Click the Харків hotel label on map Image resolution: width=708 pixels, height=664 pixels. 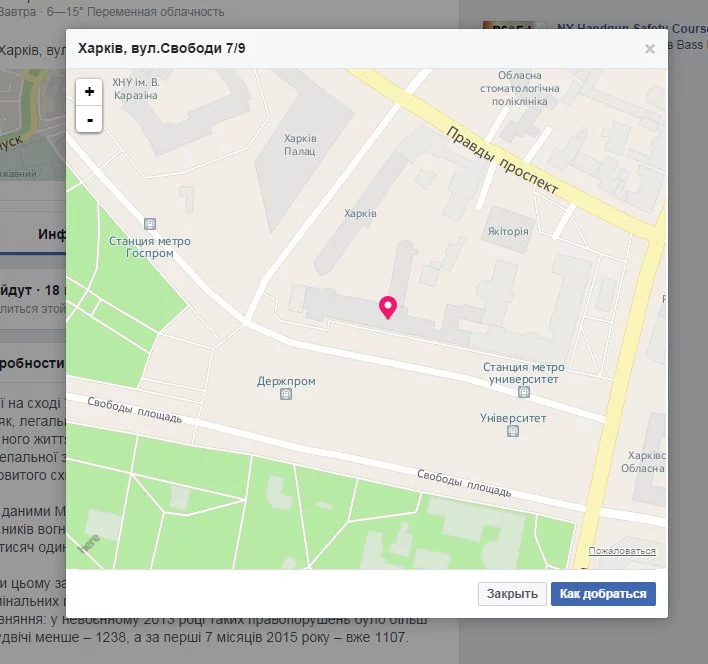360,213
